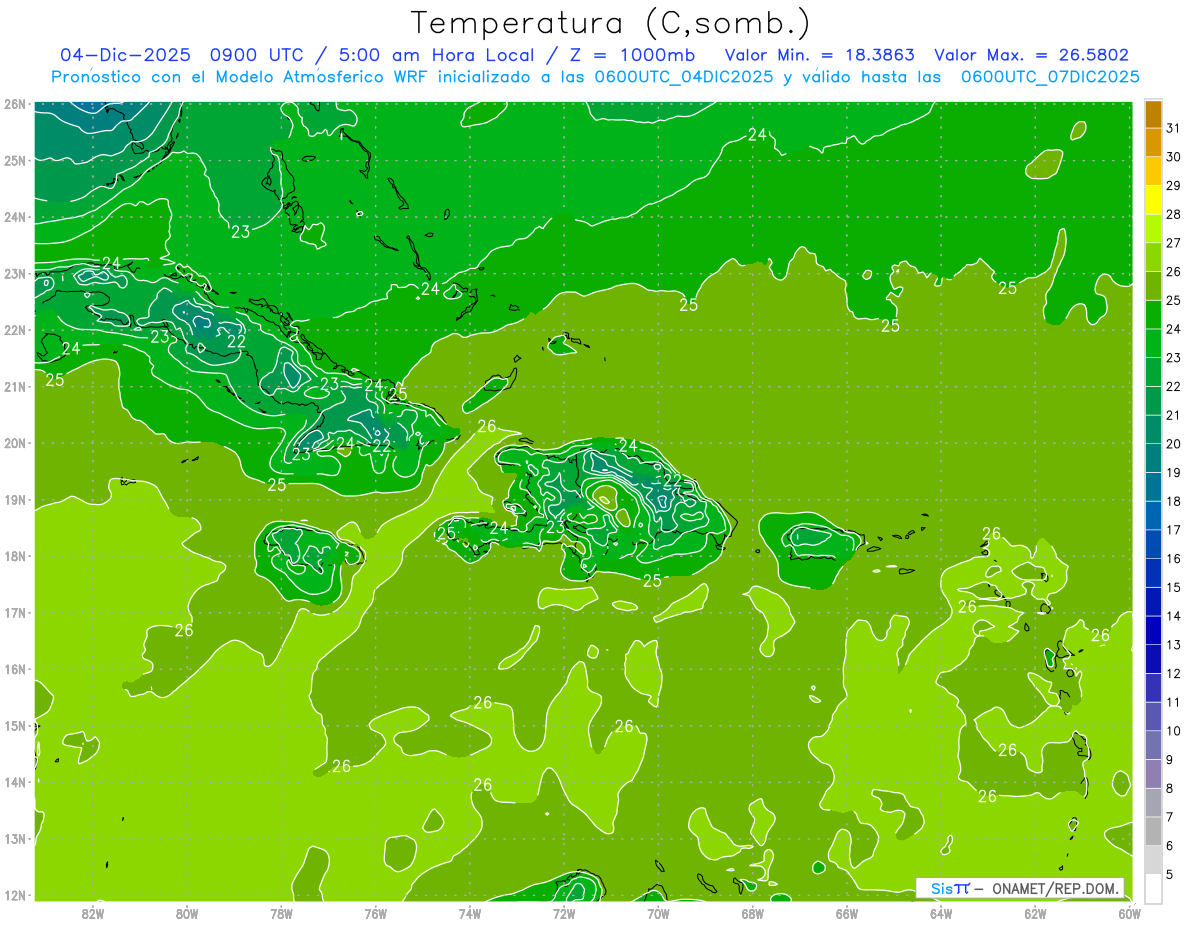Click colorbar scale label '10'
Viewport: 1200px width, 927px height.
pos(1173,731)
